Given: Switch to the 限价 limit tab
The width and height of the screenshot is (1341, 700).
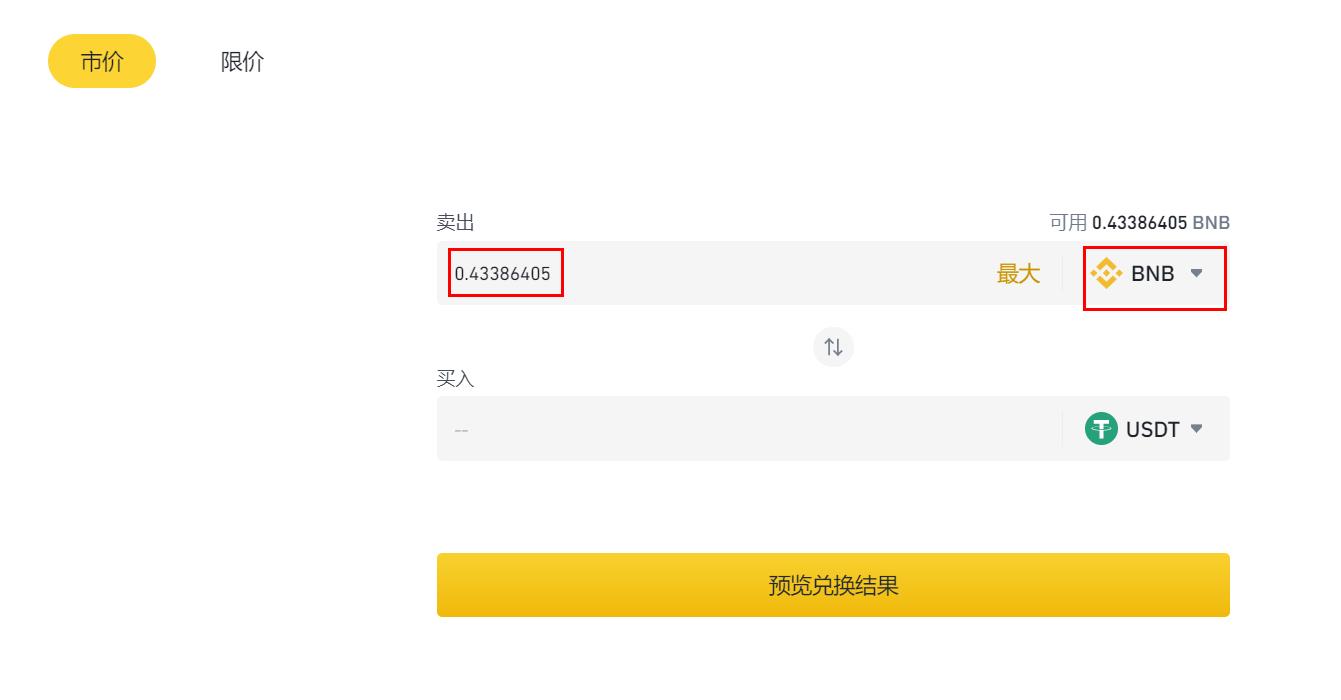Looking at the screenshot, I should [242, 61].
